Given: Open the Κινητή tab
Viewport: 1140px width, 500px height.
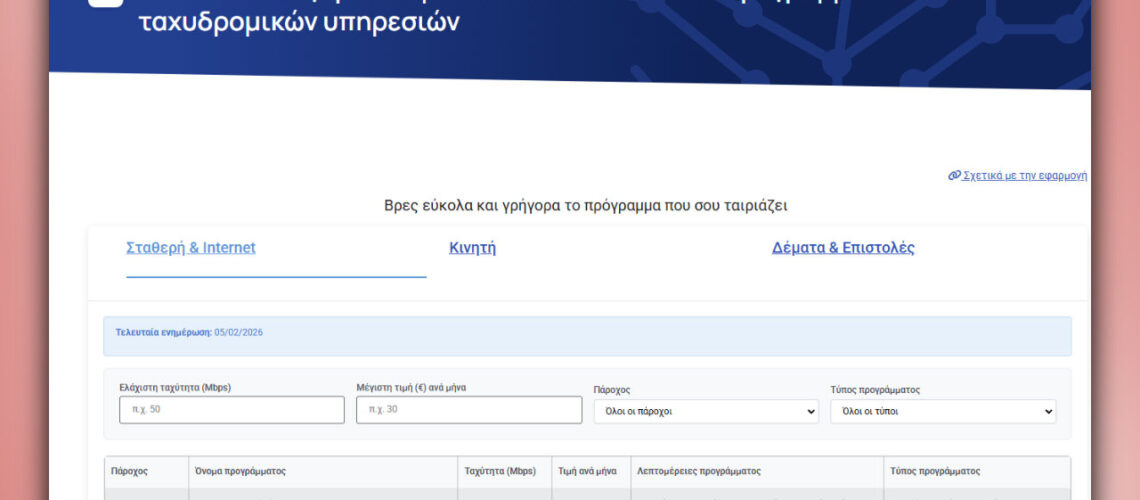Looking at the screenshot, I should tap(473, 248).
